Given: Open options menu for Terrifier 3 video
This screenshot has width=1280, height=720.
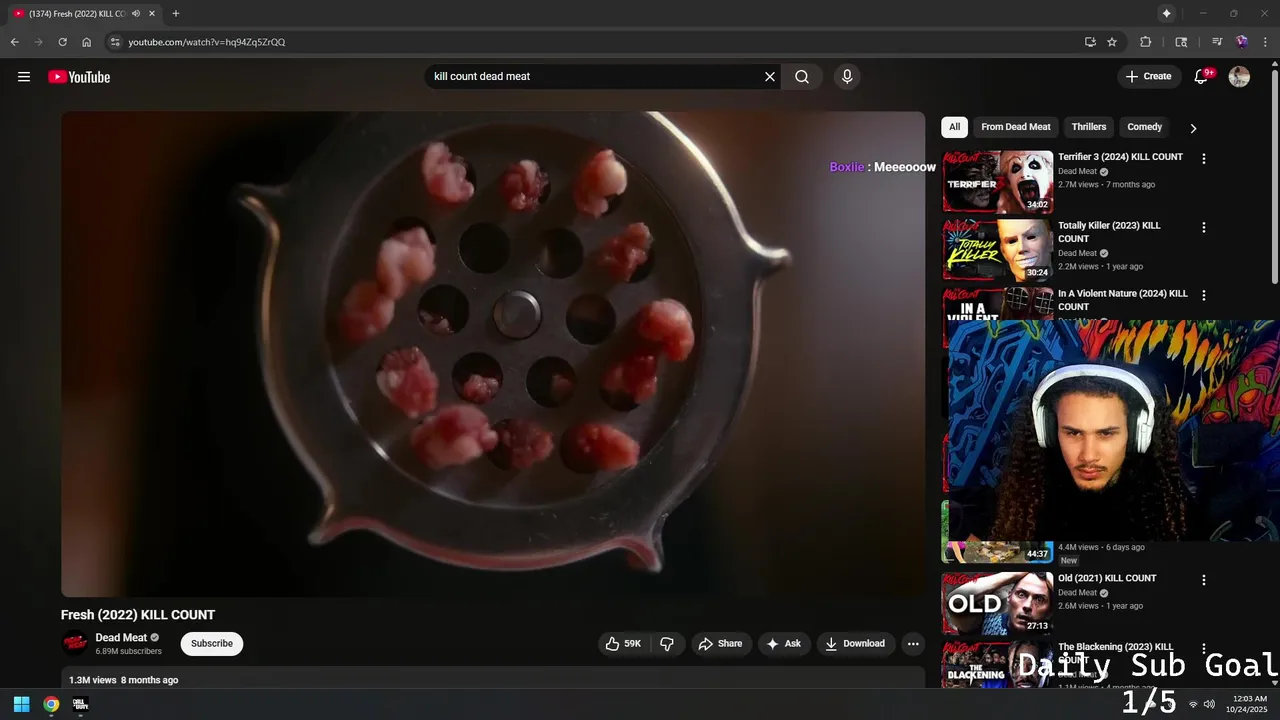Looking at the screenshot, I should point(1204,159).
